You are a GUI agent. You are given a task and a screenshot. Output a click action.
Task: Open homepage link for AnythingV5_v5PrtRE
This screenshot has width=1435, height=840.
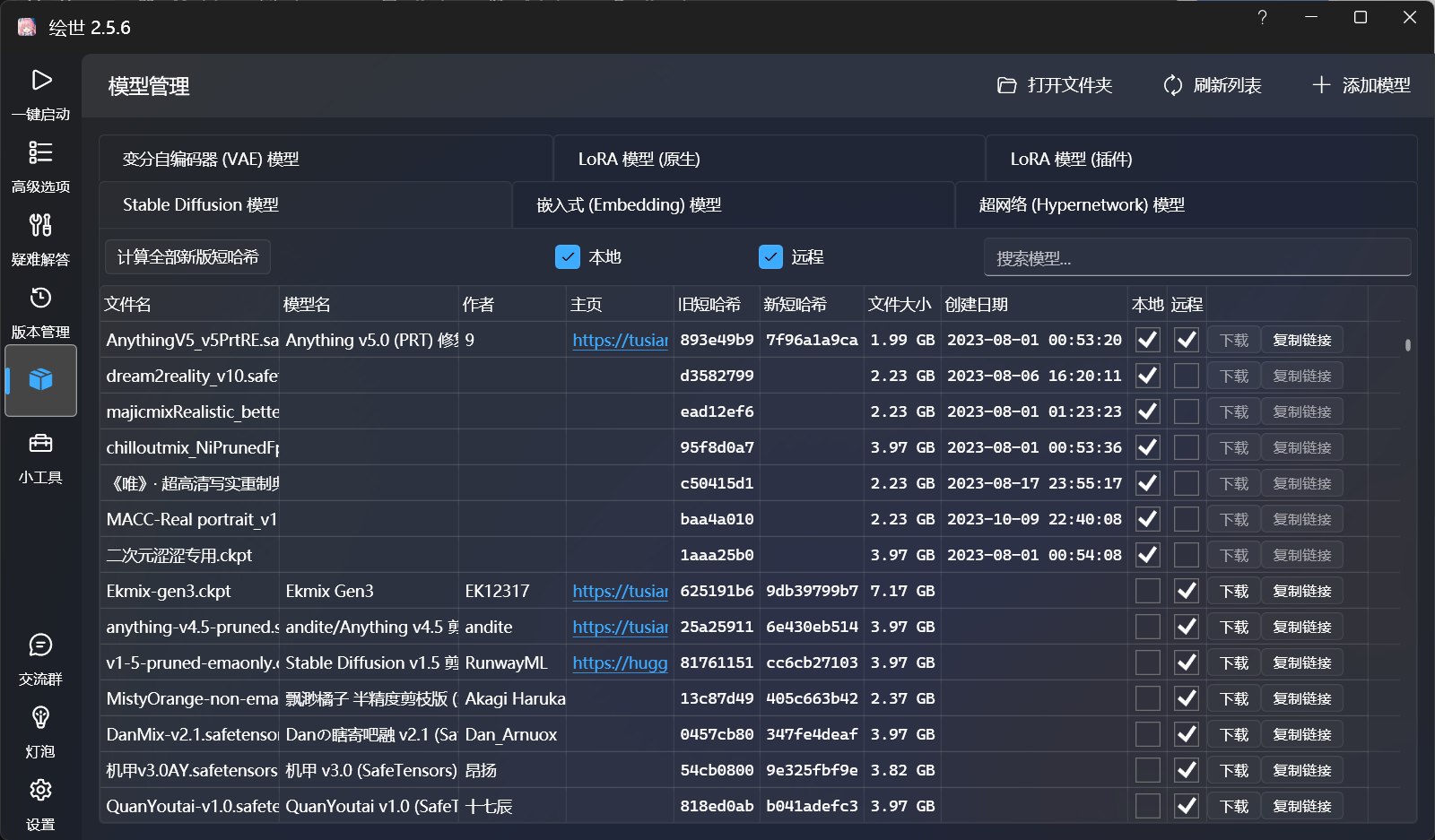pyautogui.click(x=620, y=340)
